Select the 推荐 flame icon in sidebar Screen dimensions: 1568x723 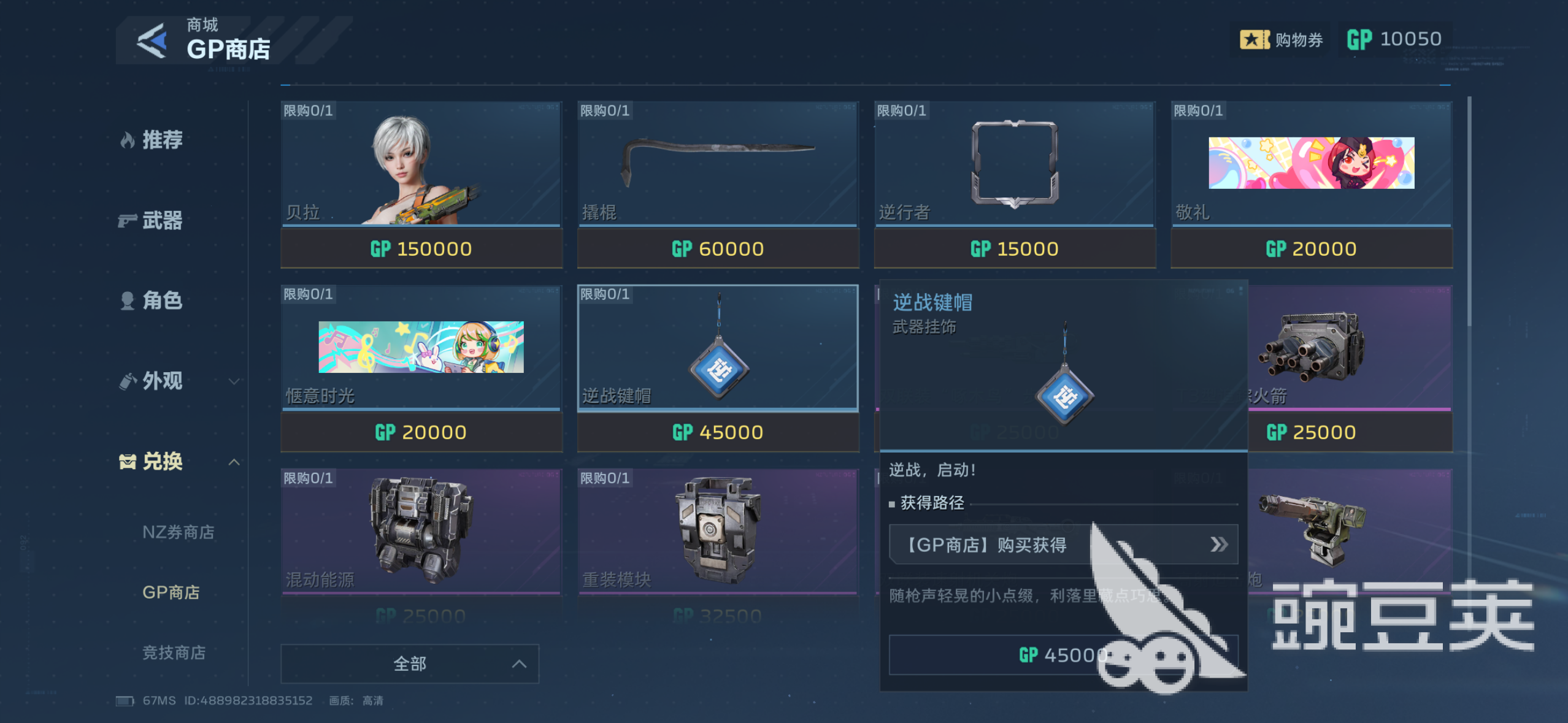[x=127, y=140]
